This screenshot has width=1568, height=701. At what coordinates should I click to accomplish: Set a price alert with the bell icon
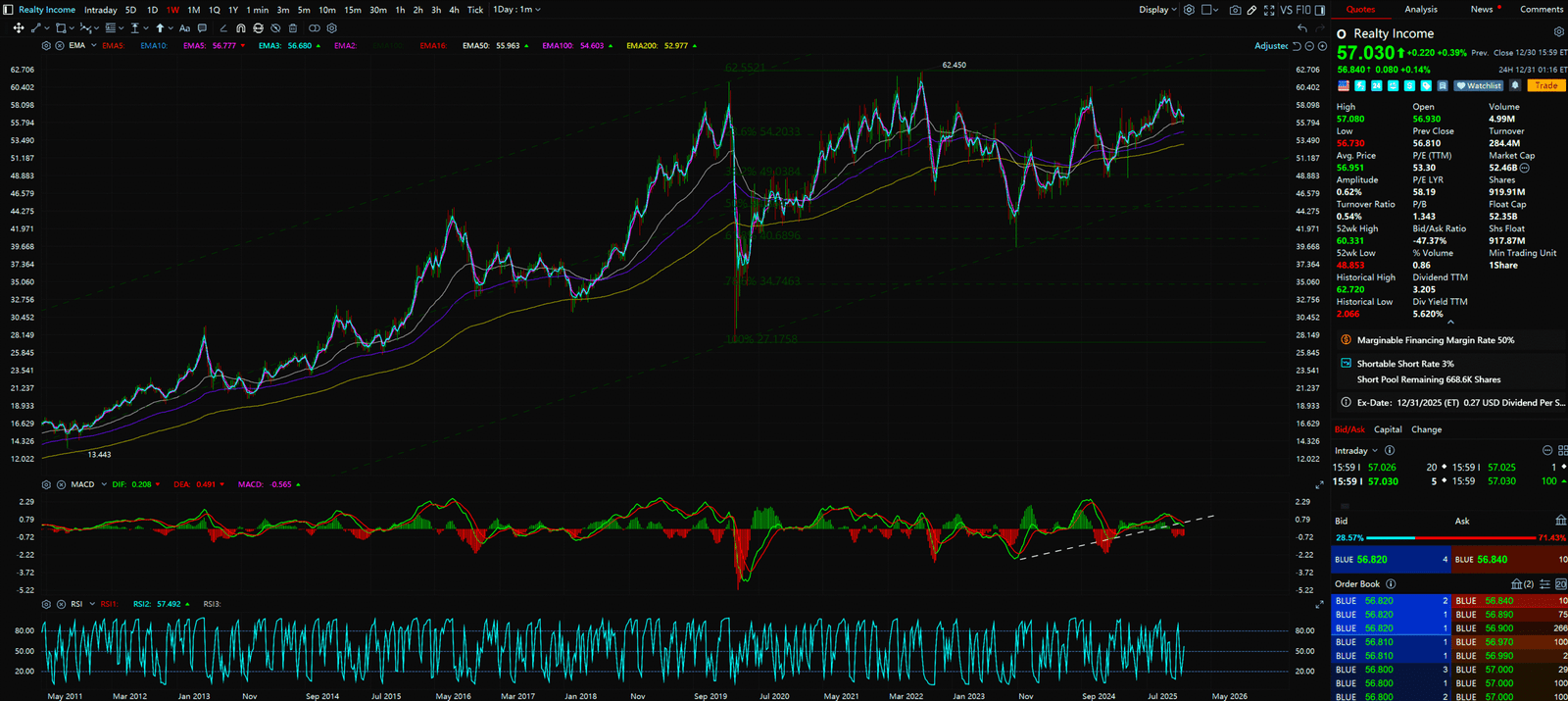tap(1515, 86)
